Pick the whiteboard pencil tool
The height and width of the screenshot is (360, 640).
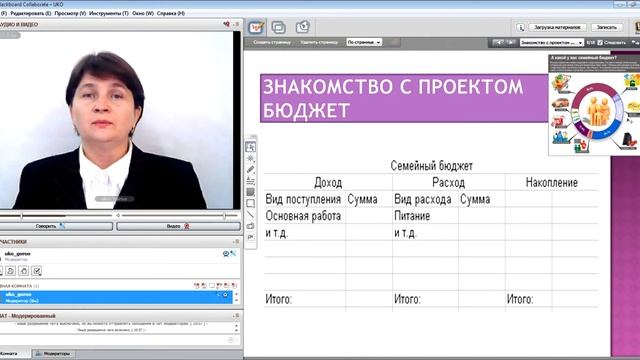(251, 169)
